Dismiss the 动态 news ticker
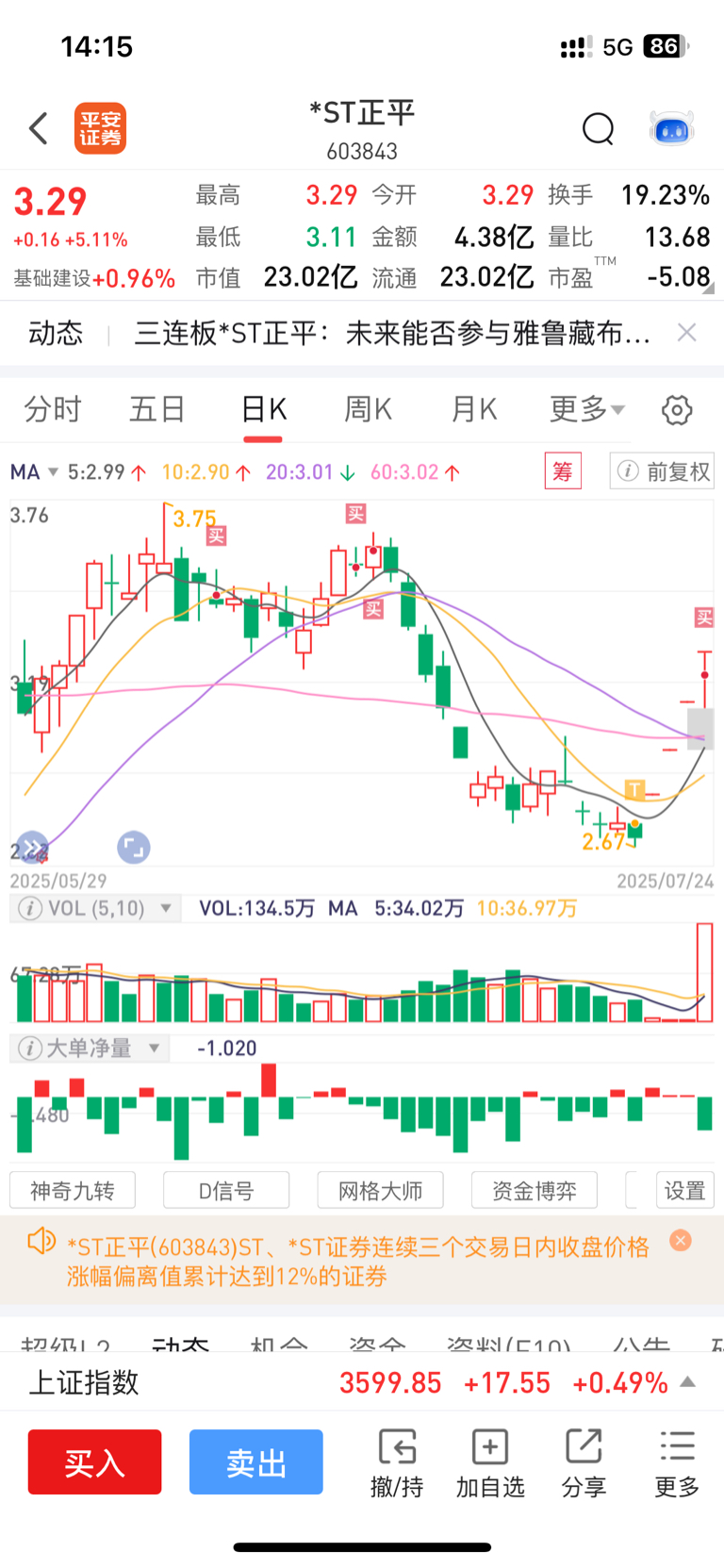The width and height of the screenshot is (724, 1568). [x=687, y=332]
